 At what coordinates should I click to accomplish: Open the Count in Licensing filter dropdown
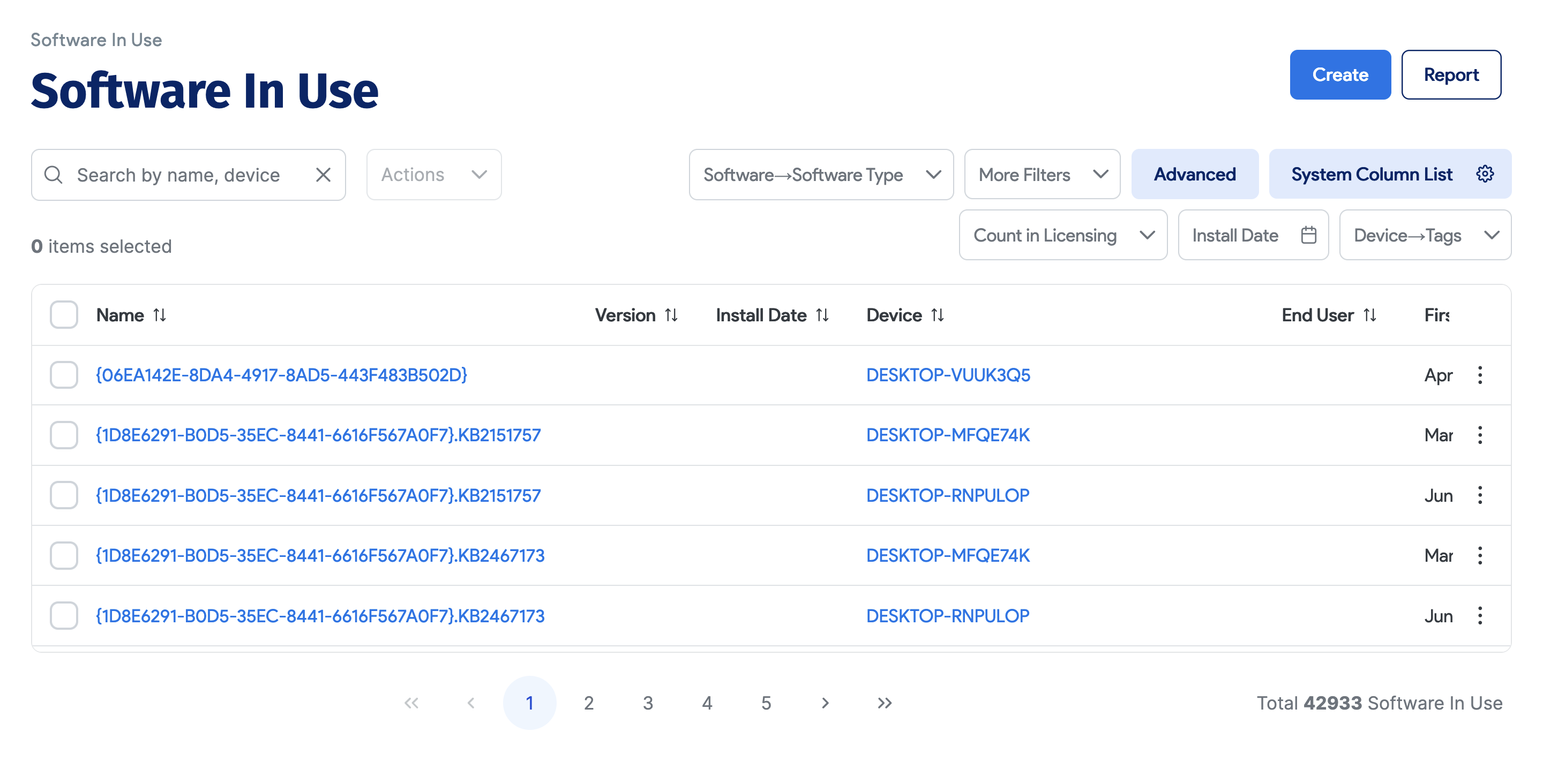1062,235
